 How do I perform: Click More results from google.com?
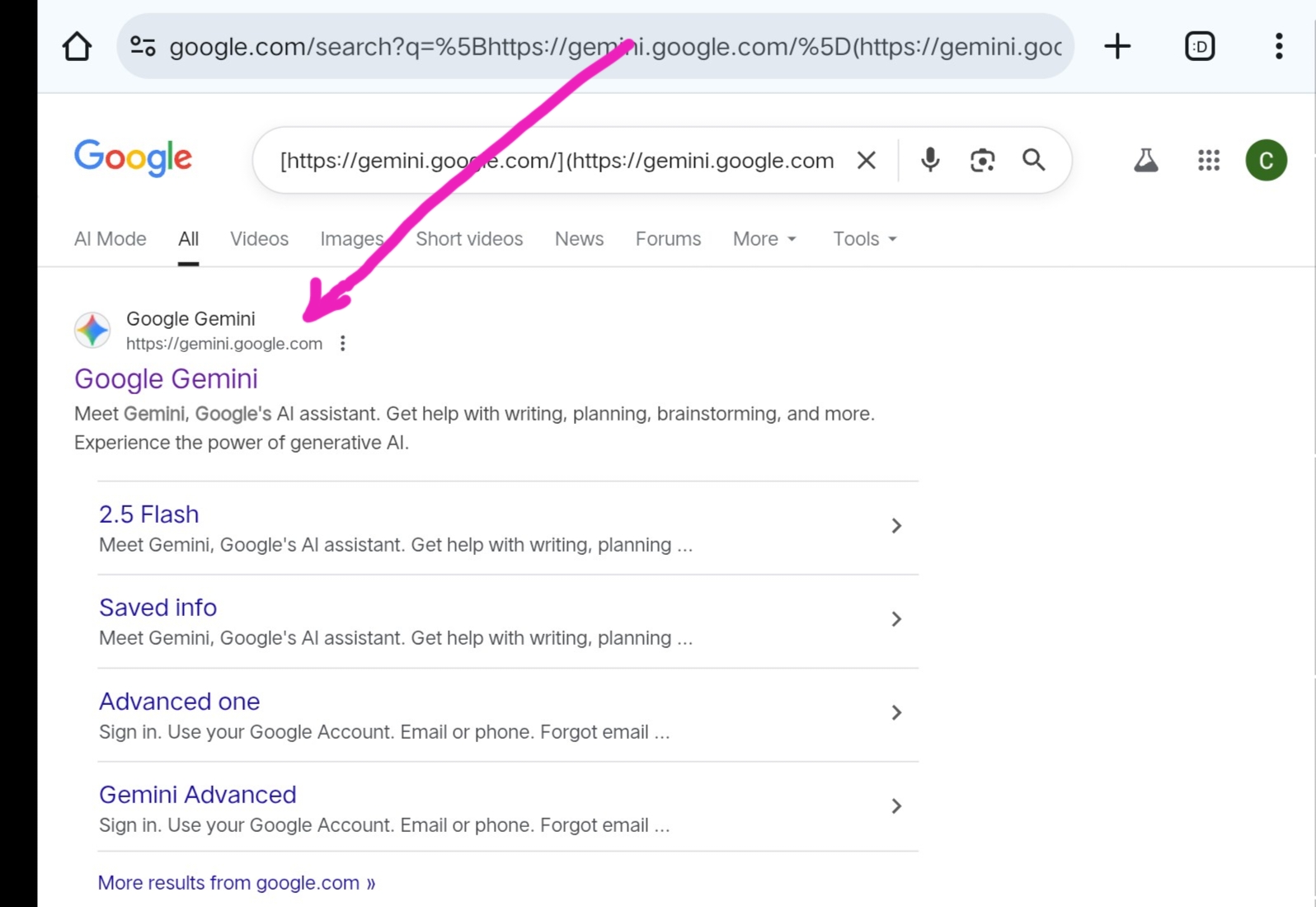[237, 883]
